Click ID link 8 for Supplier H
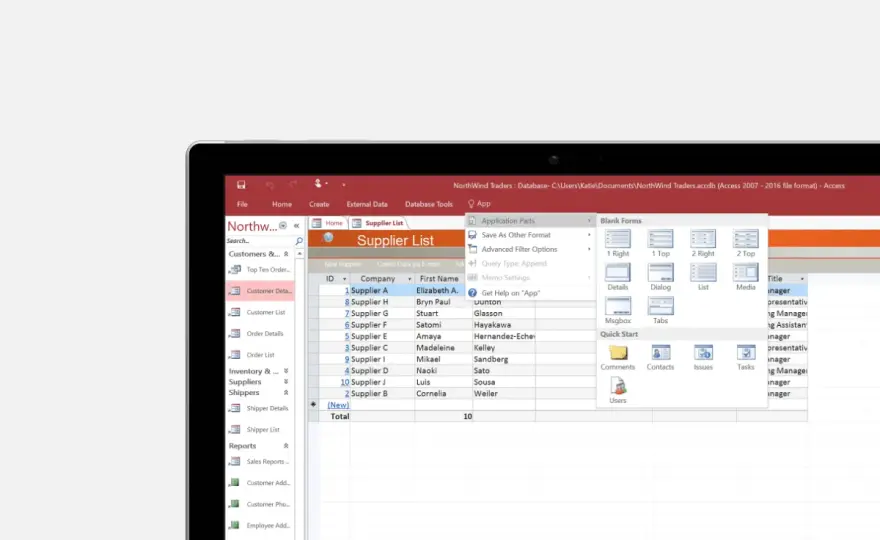Image resolution: width=880 pixels, height=540 pixels. 347,302
